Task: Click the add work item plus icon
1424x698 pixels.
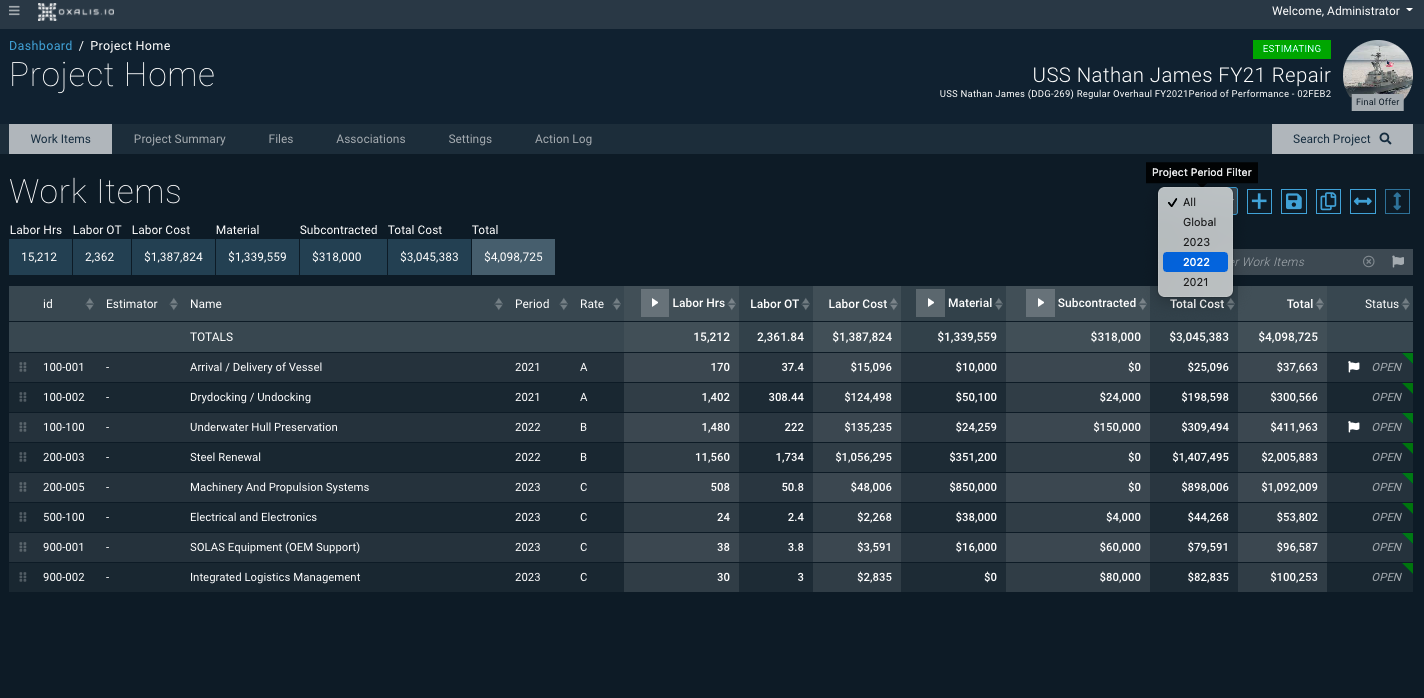Action: coord(1259,201)
